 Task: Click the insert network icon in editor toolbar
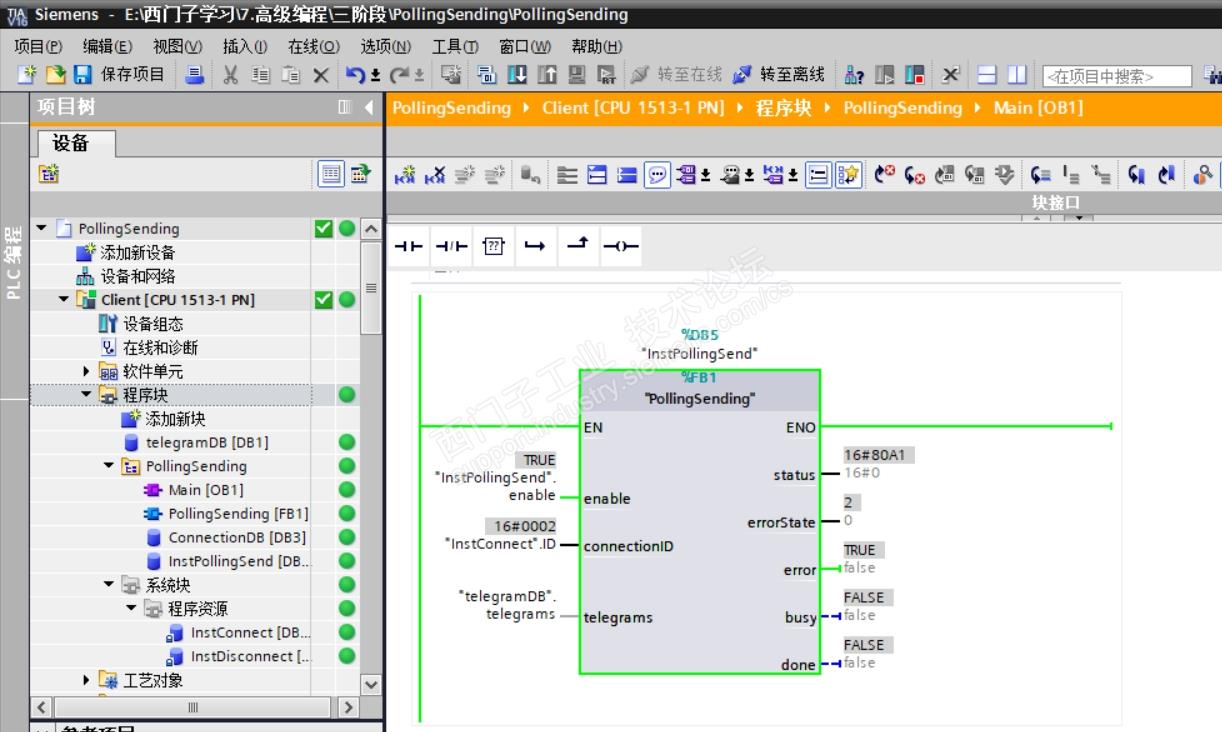405,175
